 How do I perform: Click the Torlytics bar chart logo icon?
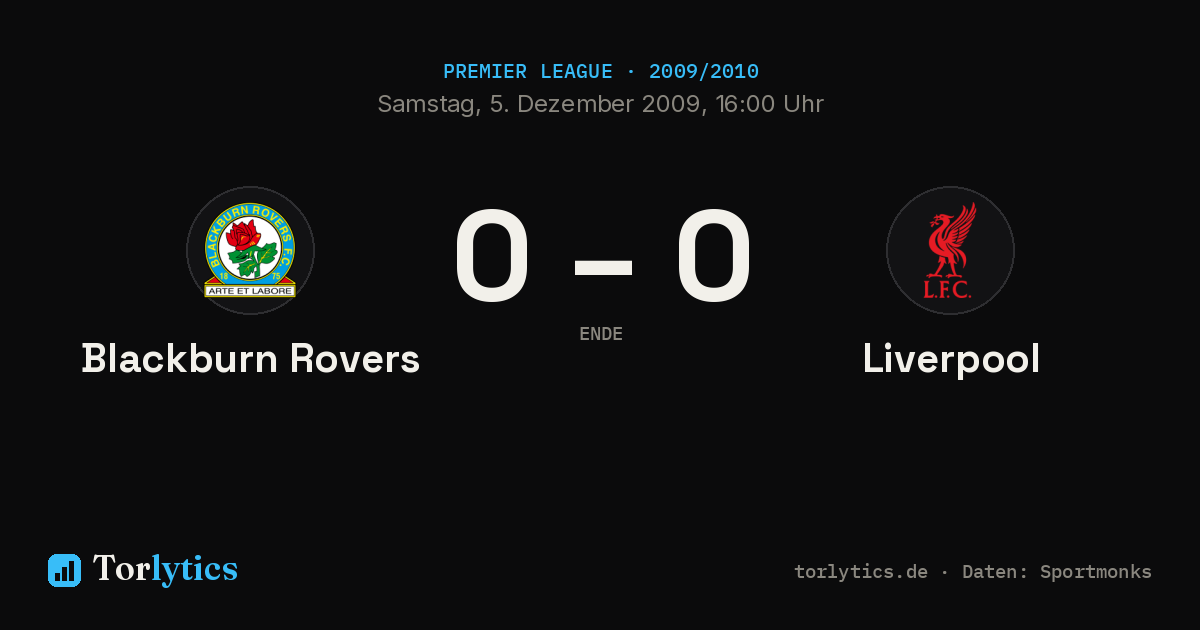click(64, 570)
